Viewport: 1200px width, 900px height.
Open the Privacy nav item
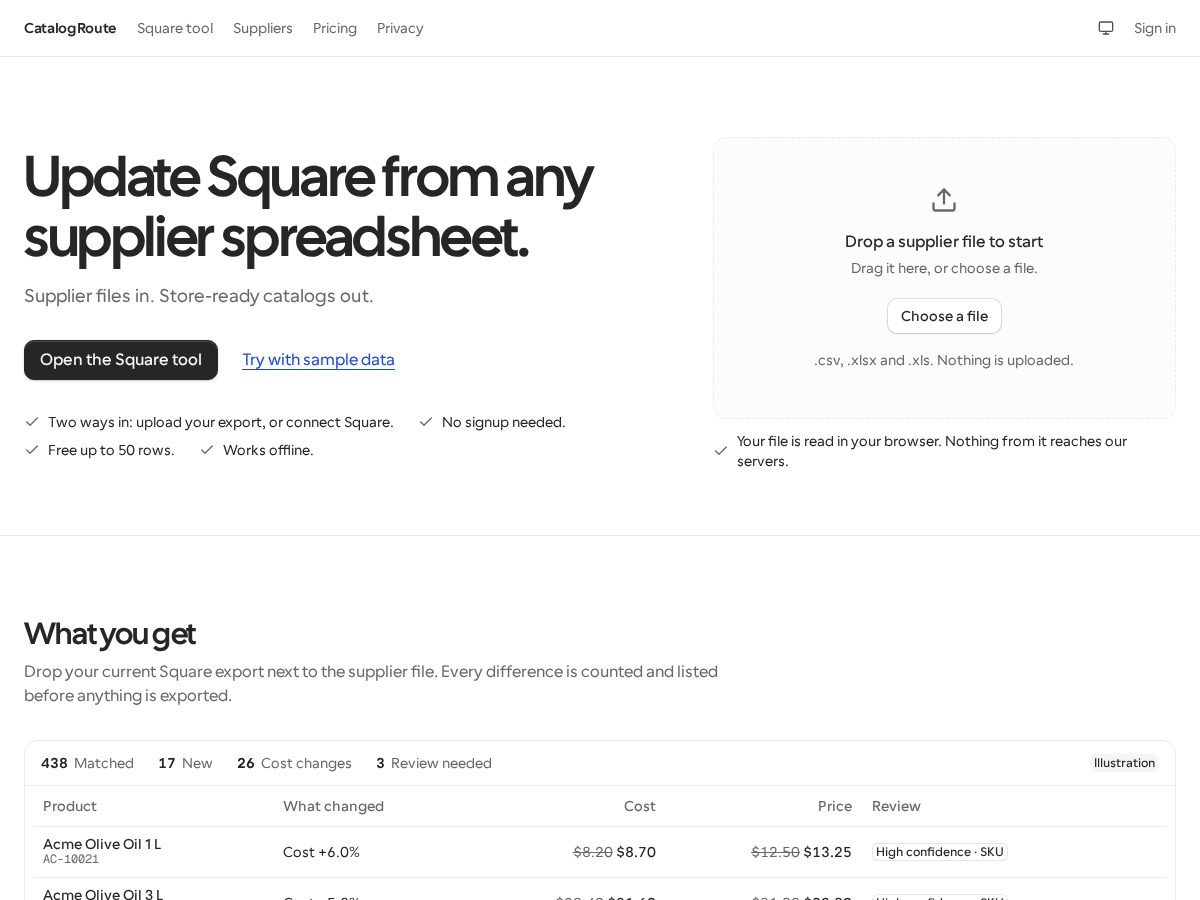coord(400,28)
